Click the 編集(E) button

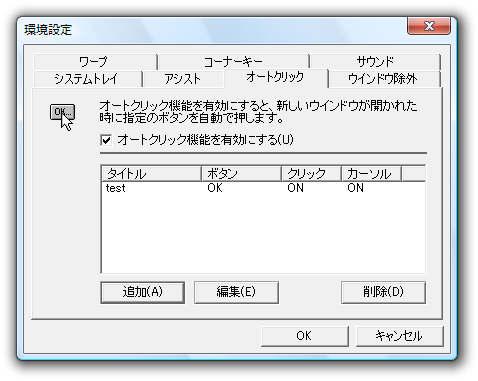pos(236,292)
